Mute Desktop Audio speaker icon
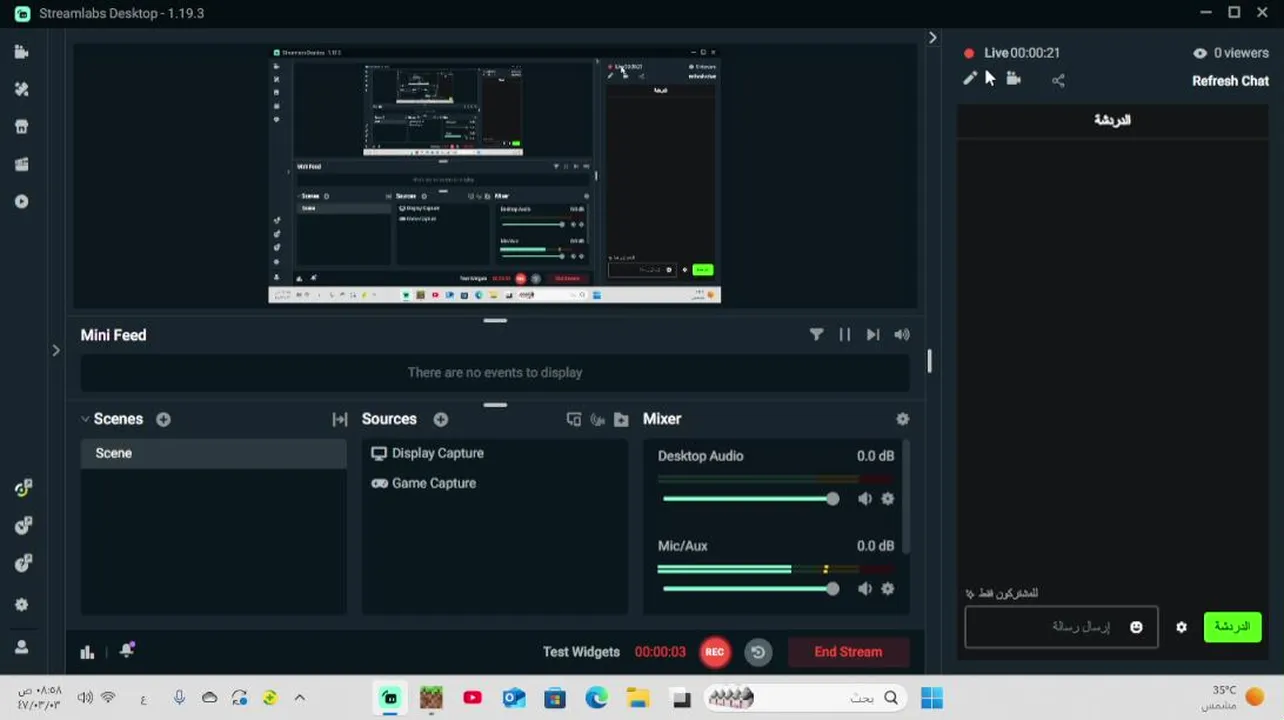The image size is (1284, 720). pyautogui.click(x=865, y=499)
